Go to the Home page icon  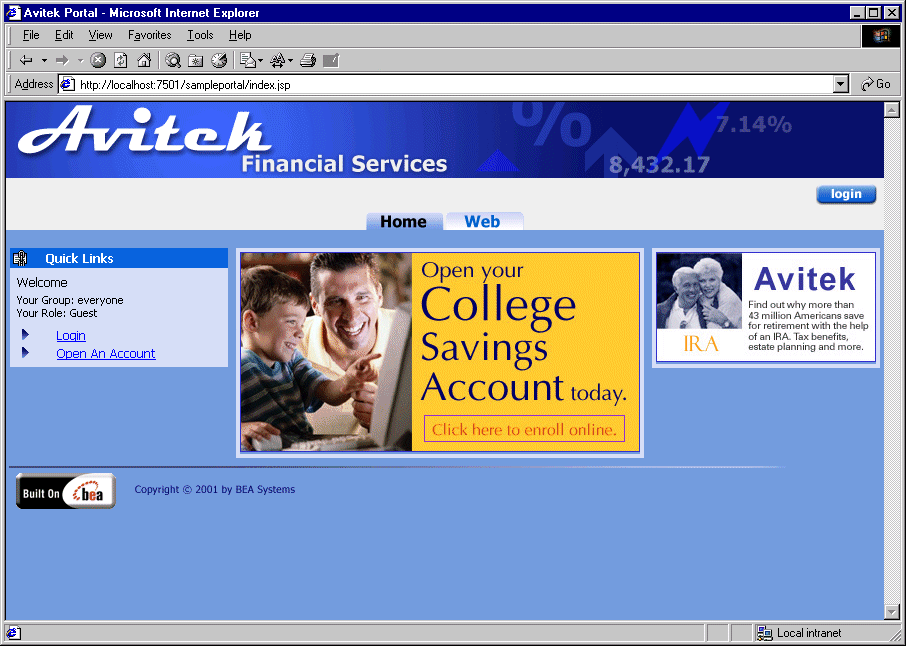(x=144, y=60)
